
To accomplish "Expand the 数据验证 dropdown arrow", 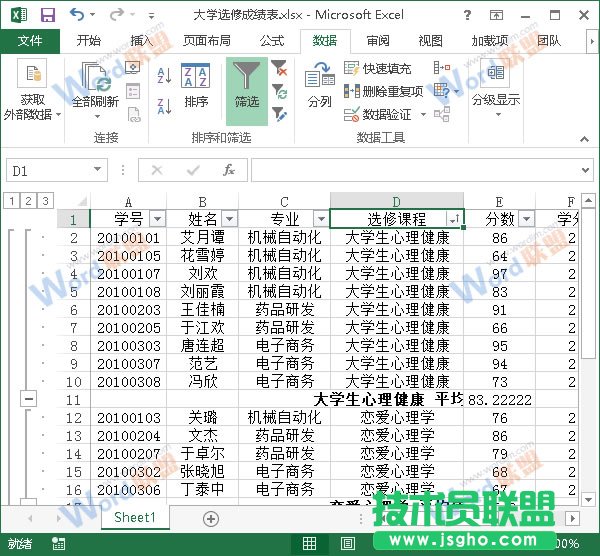I will (423, 114).
